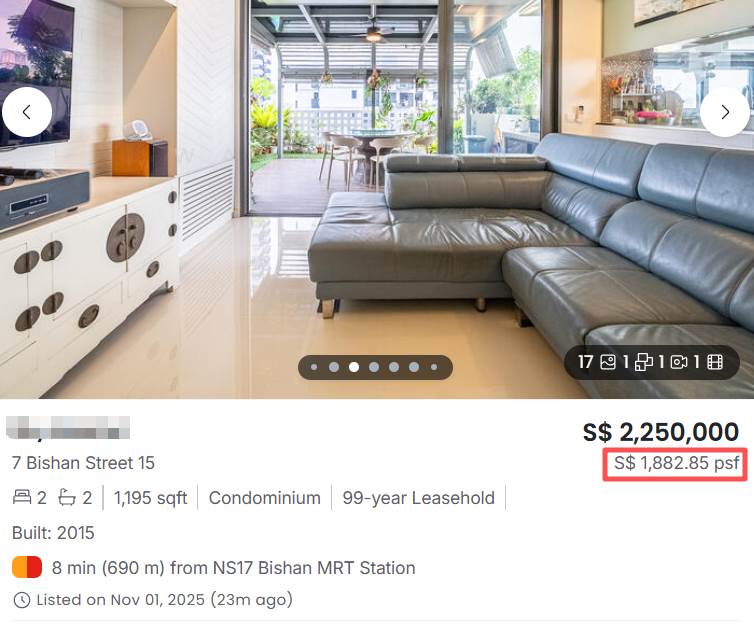Open the blurred listing title
Screen dimensions: 754x625
click(69, 431)
